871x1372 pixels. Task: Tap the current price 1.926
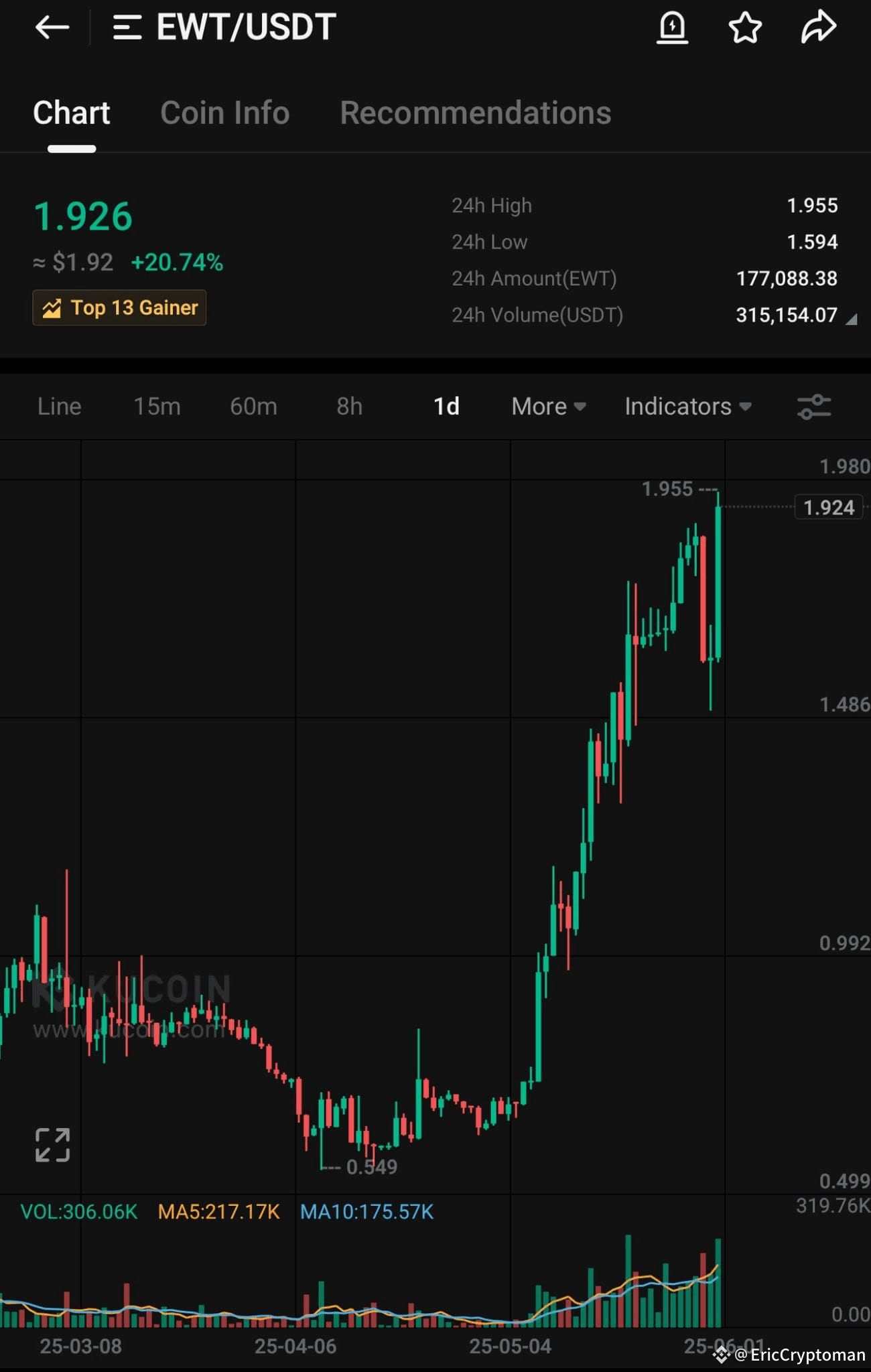click(83, 217)
